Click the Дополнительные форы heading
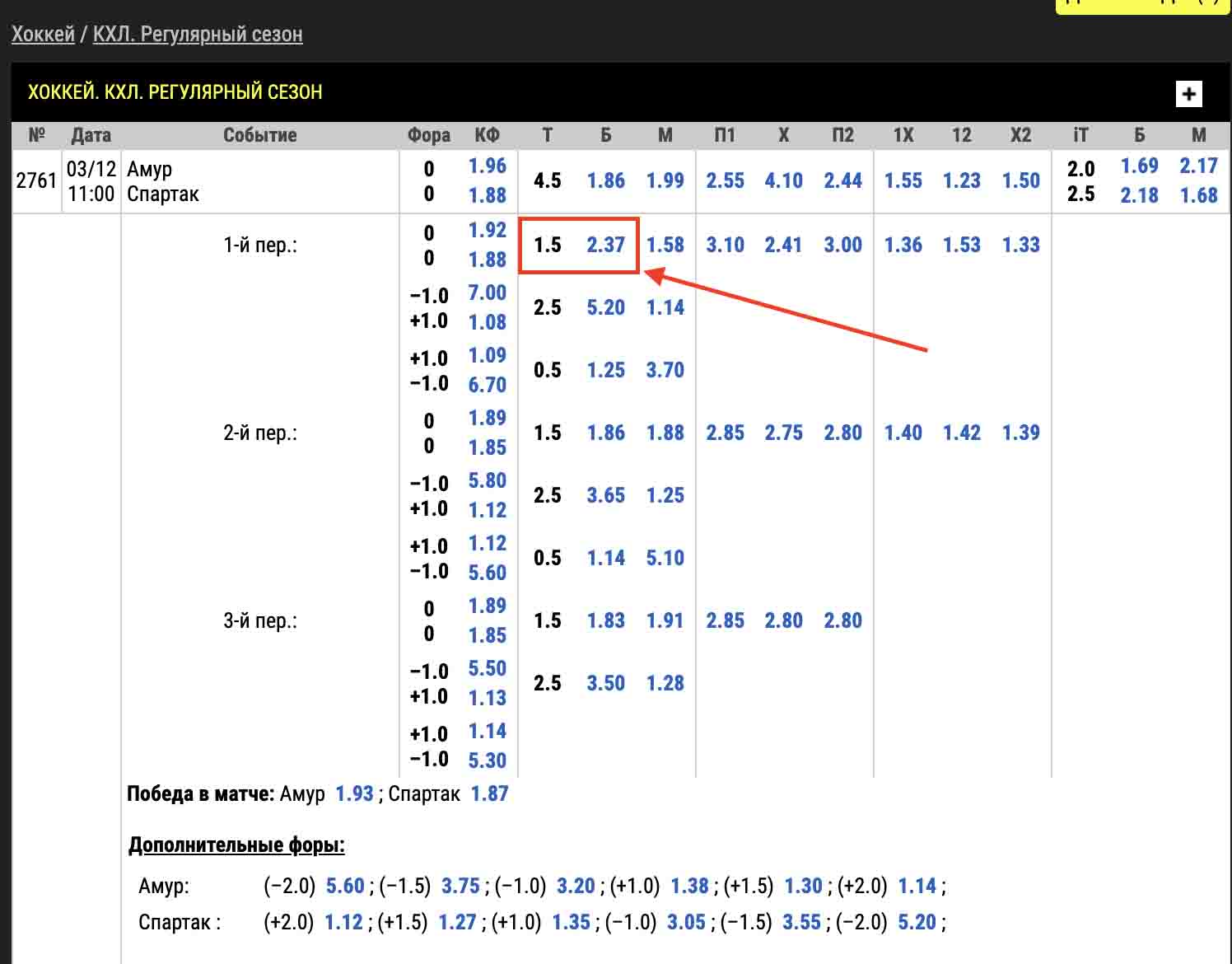This screenshot has width=1232, height=964. click(237, 845)
